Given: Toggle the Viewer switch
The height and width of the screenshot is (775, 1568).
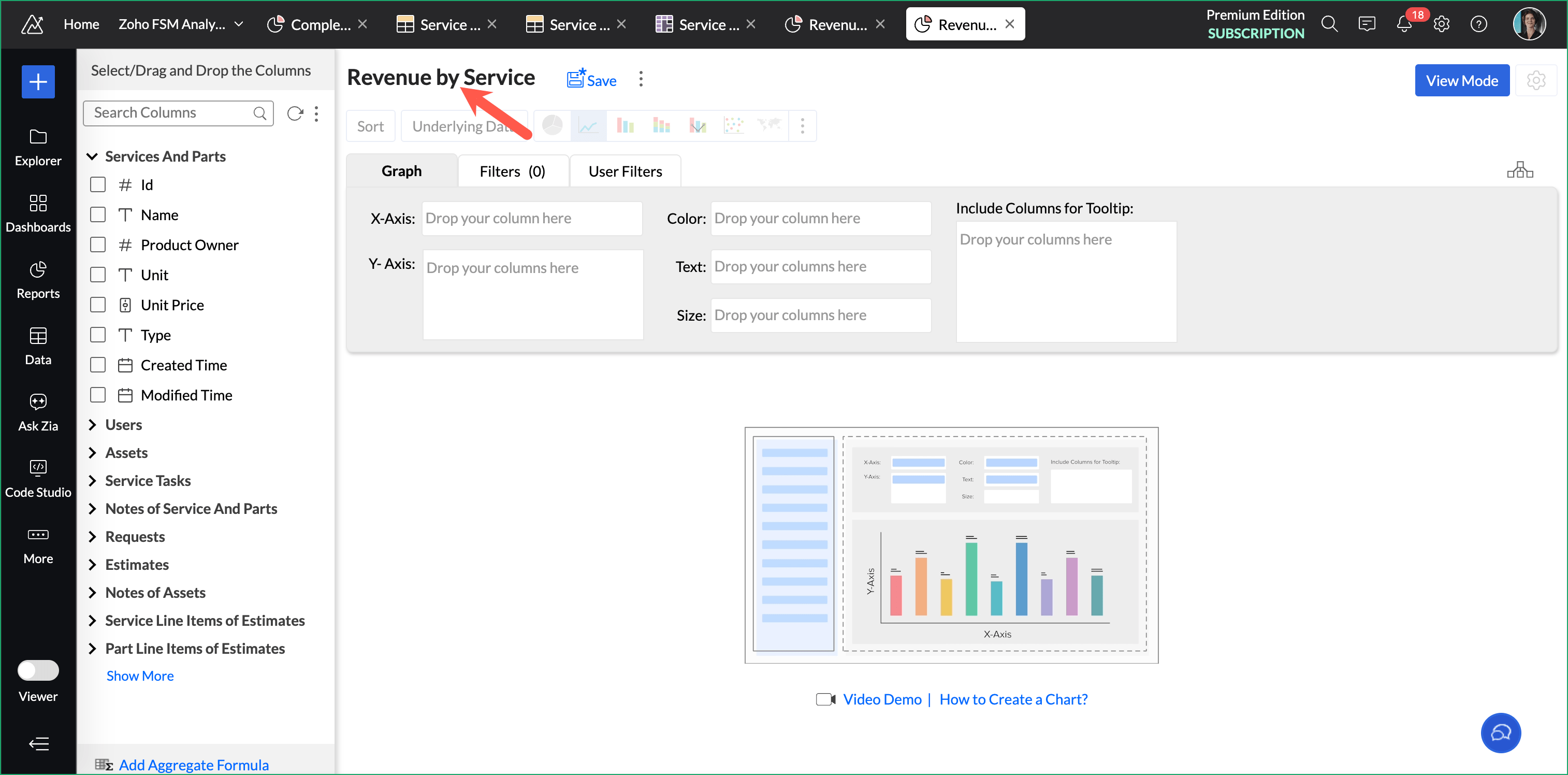Looking at the screenshot, I should 38,670.
